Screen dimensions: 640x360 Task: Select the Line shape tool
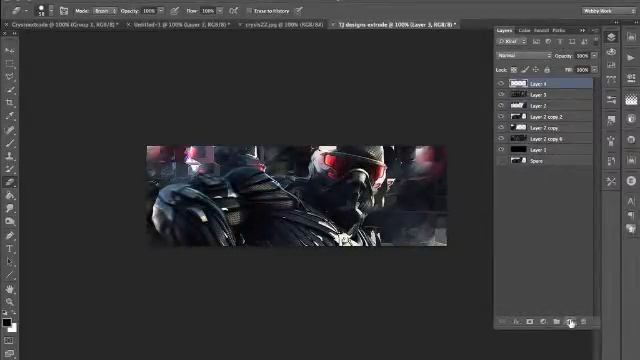tap(9, 275)
